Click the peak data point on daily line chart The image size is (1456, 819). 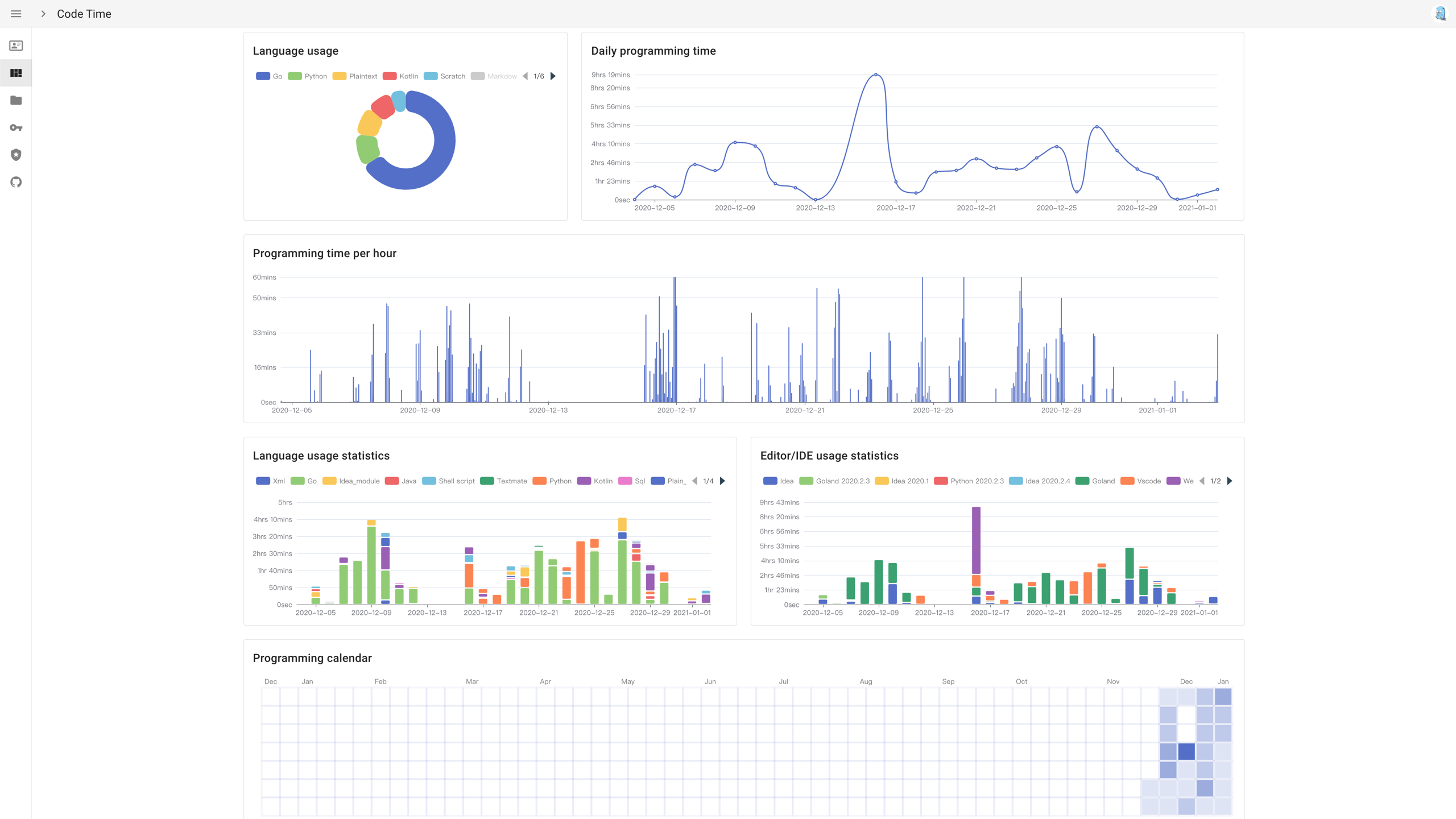point(876,75)
